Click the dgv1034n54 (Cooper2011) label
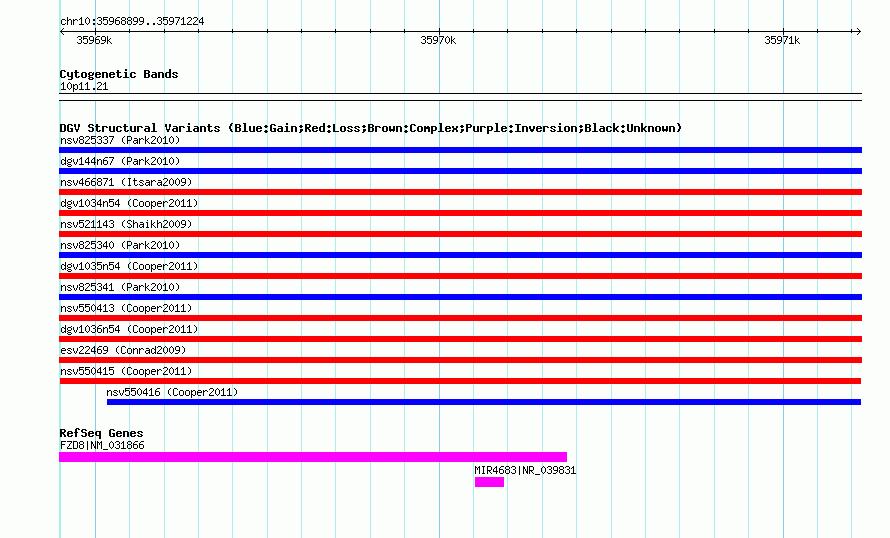890x538 pixels. pyautogui.click(x=129, y=203)
